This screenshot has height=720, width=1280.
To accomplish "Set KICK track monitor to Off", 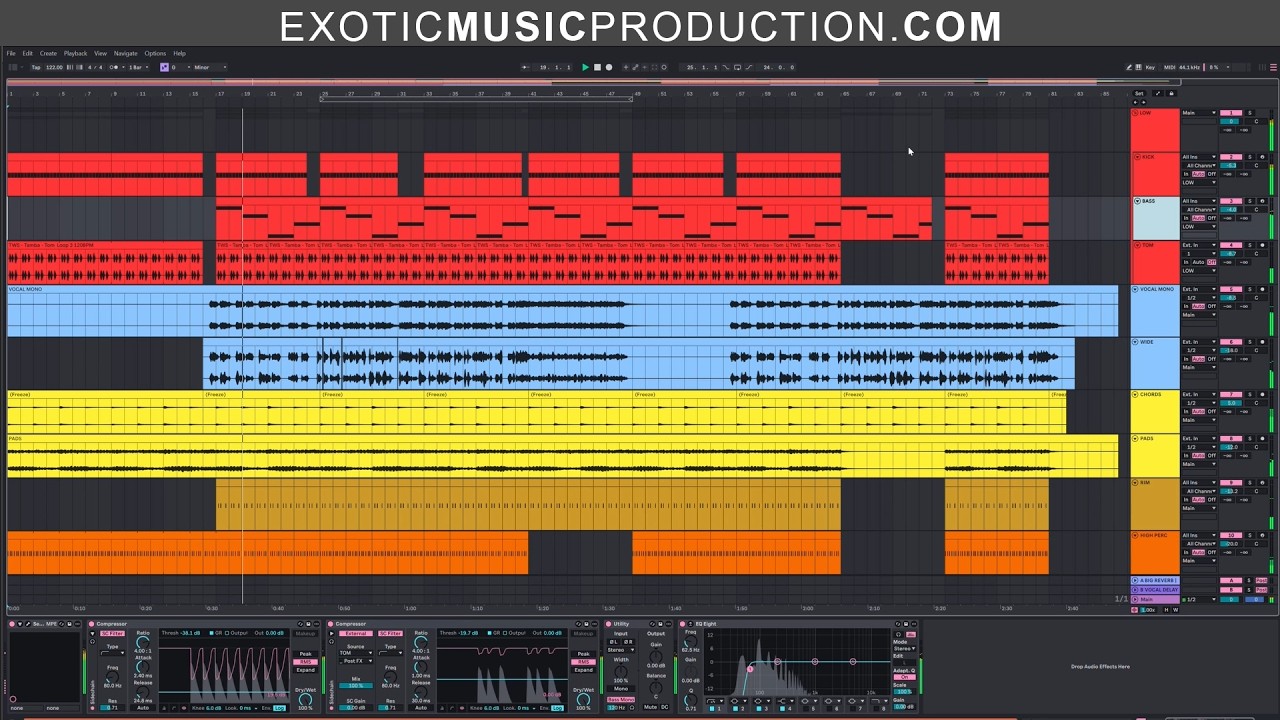I will point(1211,174).
